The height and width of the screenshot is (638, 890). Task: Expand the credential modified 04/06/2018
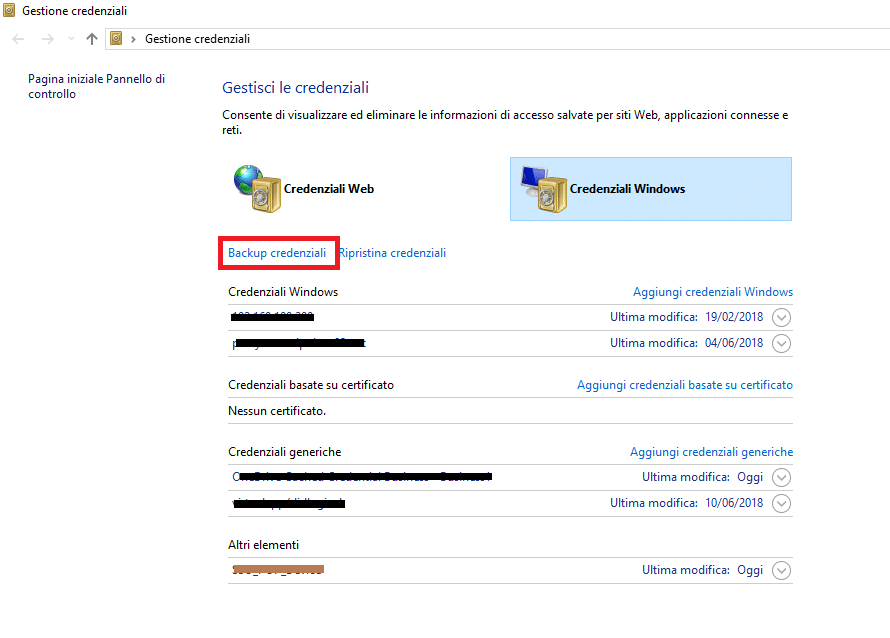782,343
